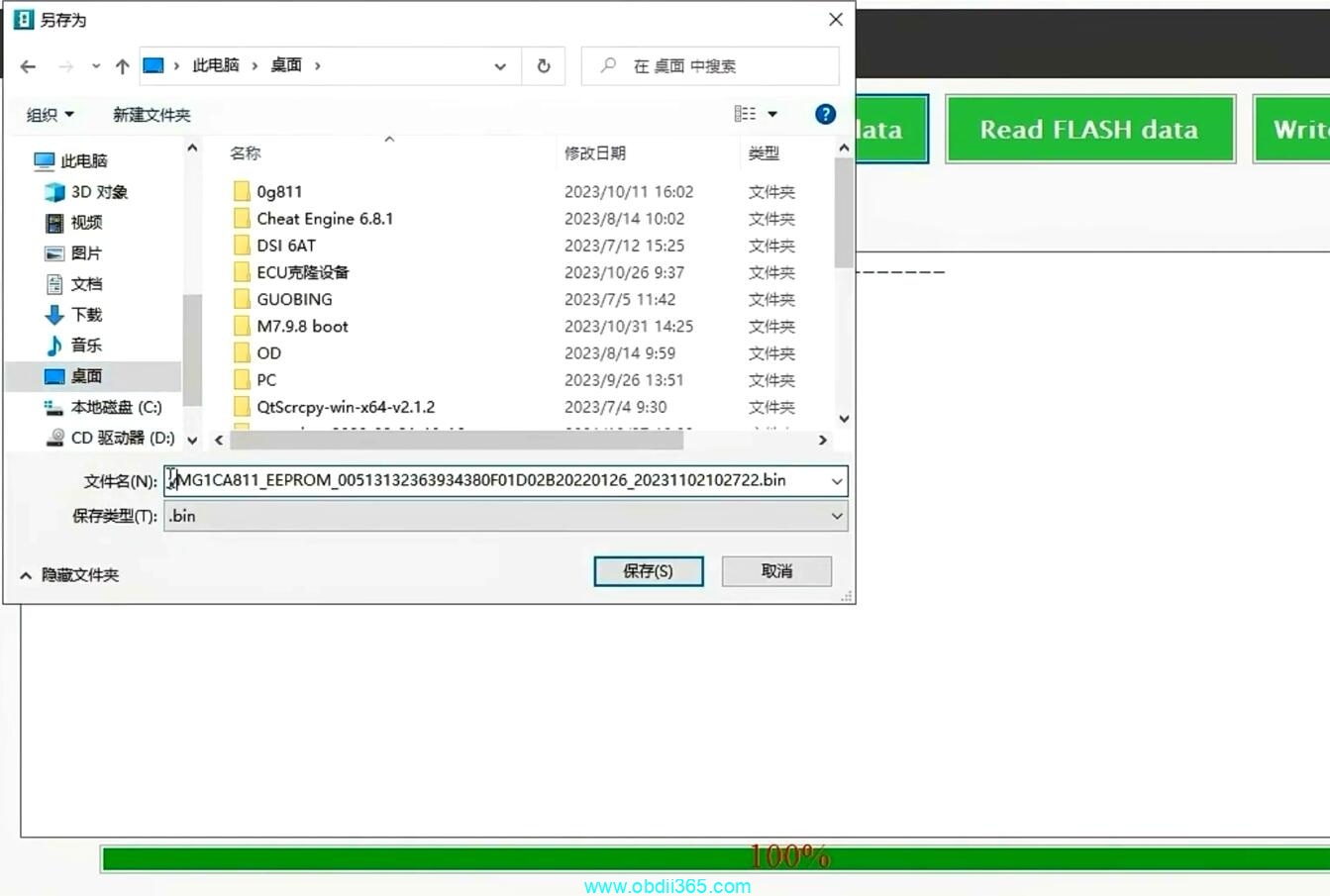Viewport: 1330px width, 896px height.
Task: Go up one folder level arrow
Action: 122,66
